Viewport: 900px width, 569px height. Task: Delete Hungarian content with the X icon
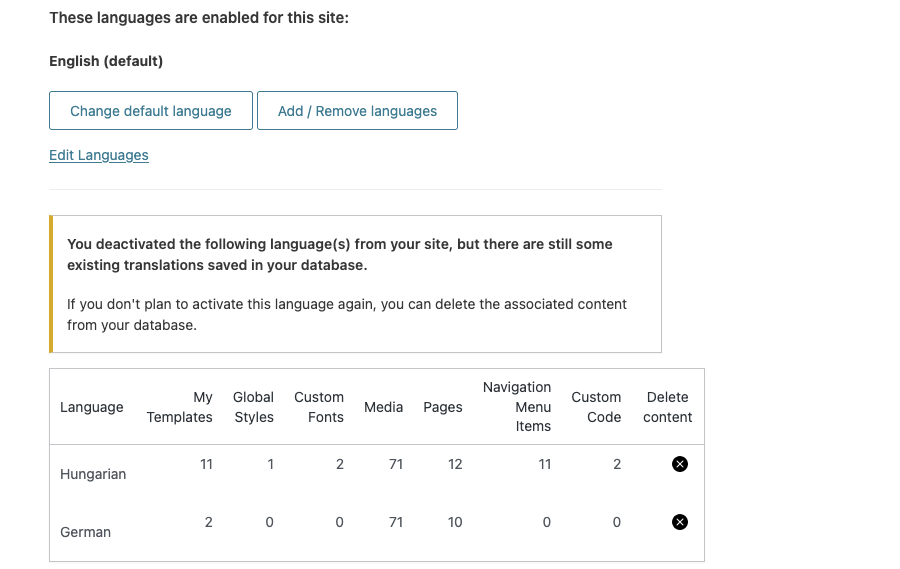pos(680,464)
